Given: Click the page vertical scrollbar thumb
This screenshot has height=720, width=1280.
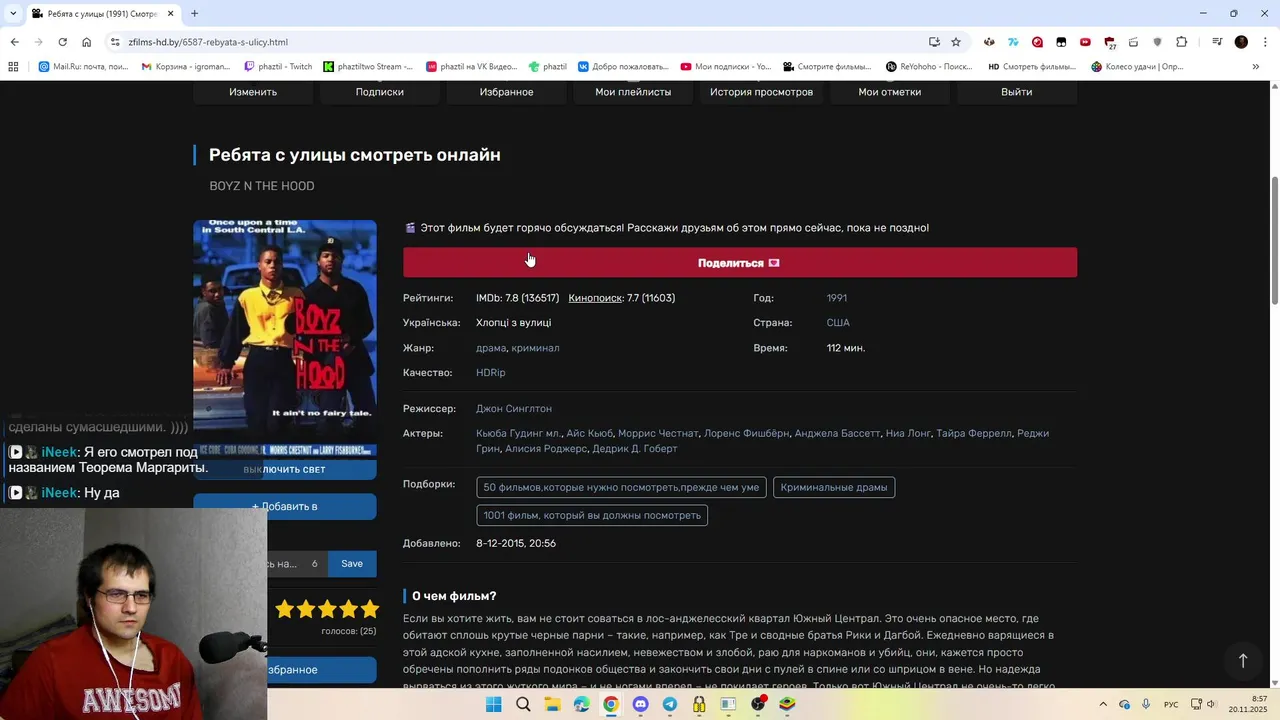Looking at the screenshot, I should [x=1274, y=242].
